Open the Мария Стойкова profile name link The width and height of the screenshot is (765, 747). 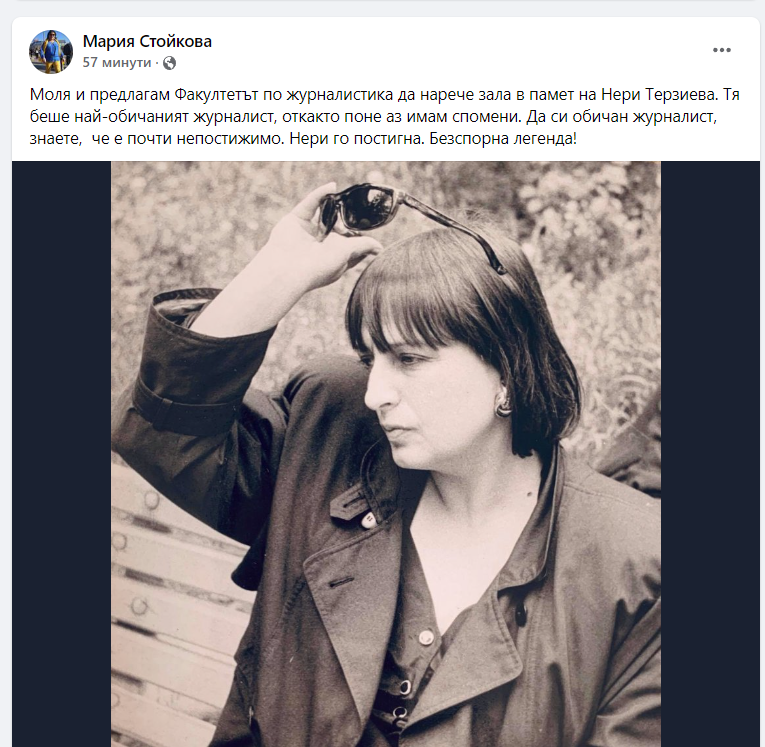147,41
